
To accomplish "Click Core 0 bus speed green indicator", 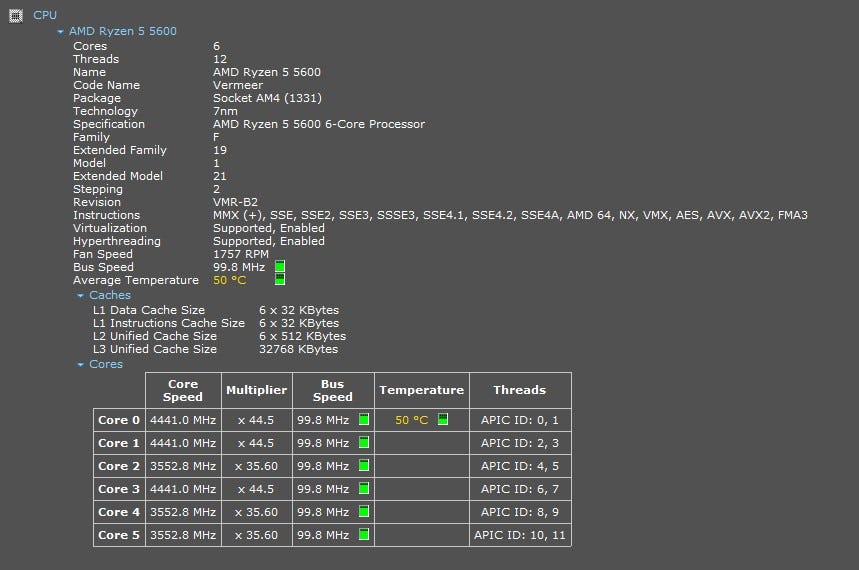I will tap(364, 419).
